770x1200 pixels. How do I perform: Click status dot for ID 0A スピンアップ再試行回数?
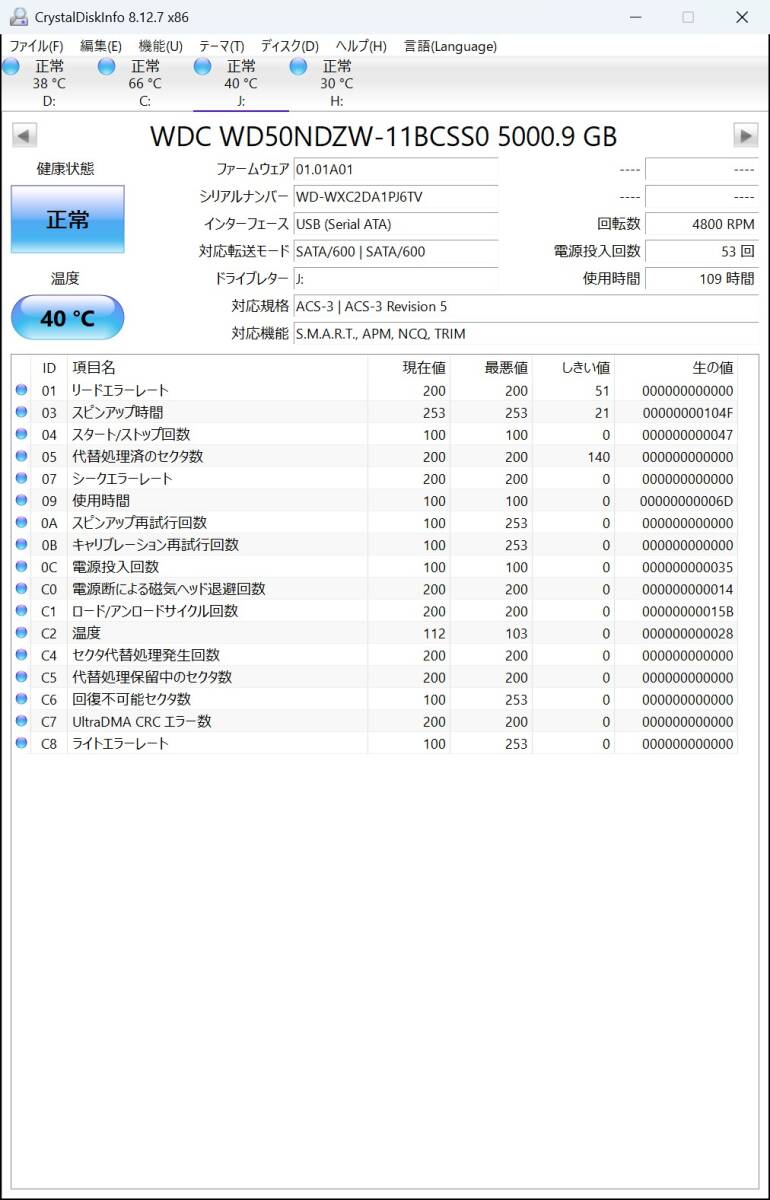pos(22,523)
